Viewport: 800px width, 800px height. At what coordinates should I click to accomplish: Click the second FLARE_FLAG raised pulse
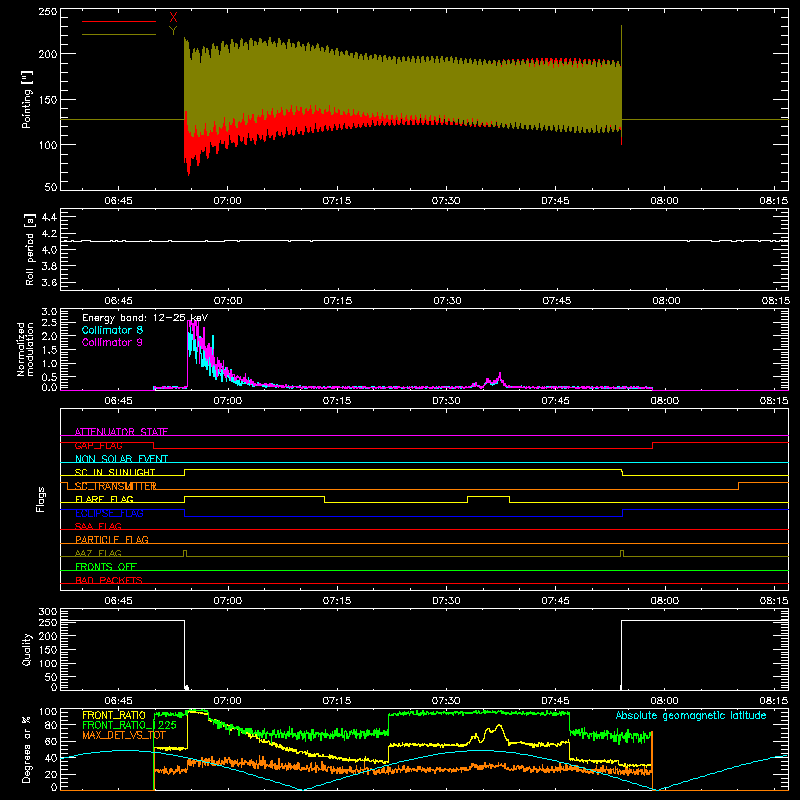488,499
